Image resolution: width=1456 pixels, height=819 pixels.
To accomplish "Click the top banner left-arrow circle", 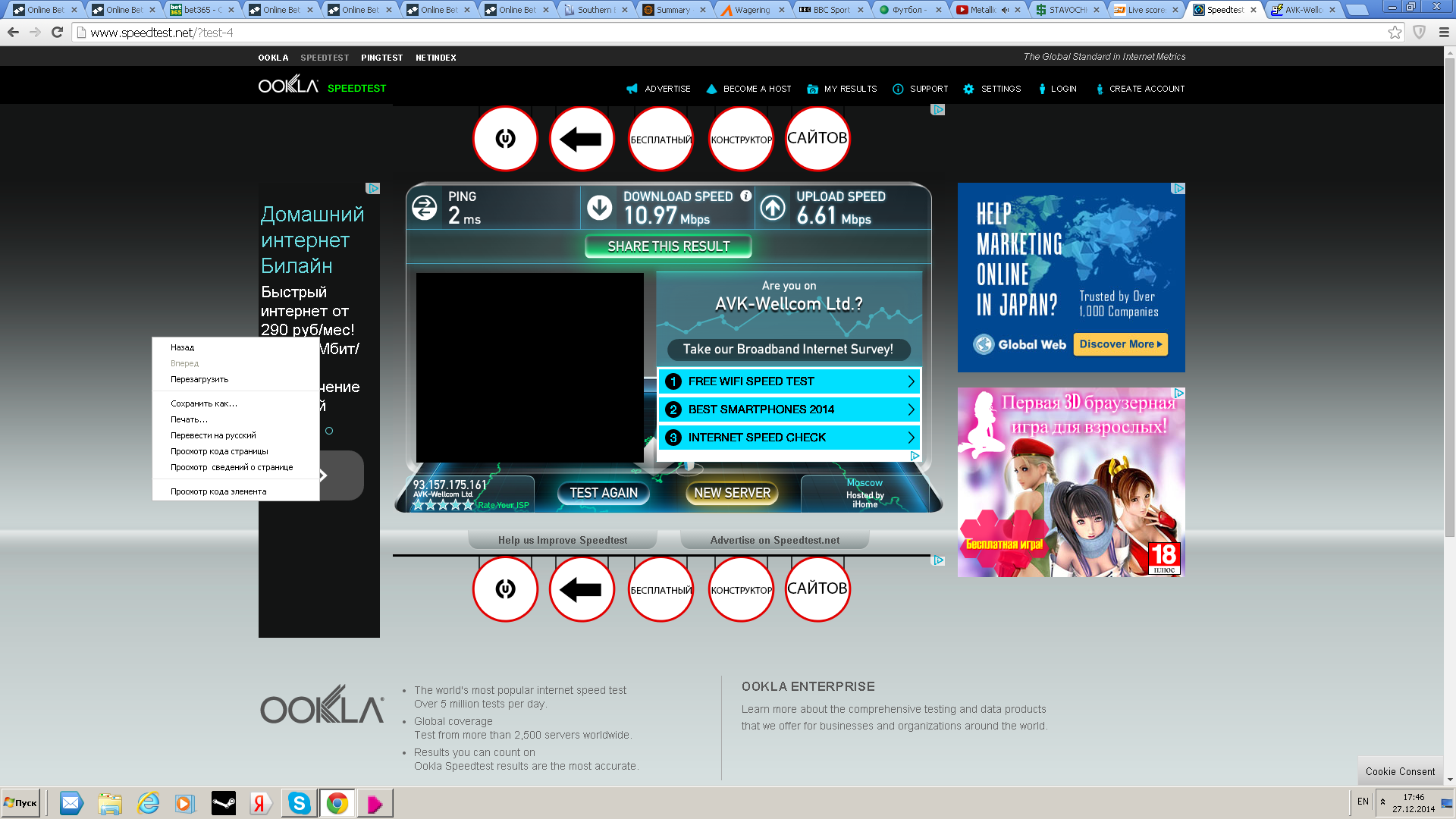I will 582,139.
